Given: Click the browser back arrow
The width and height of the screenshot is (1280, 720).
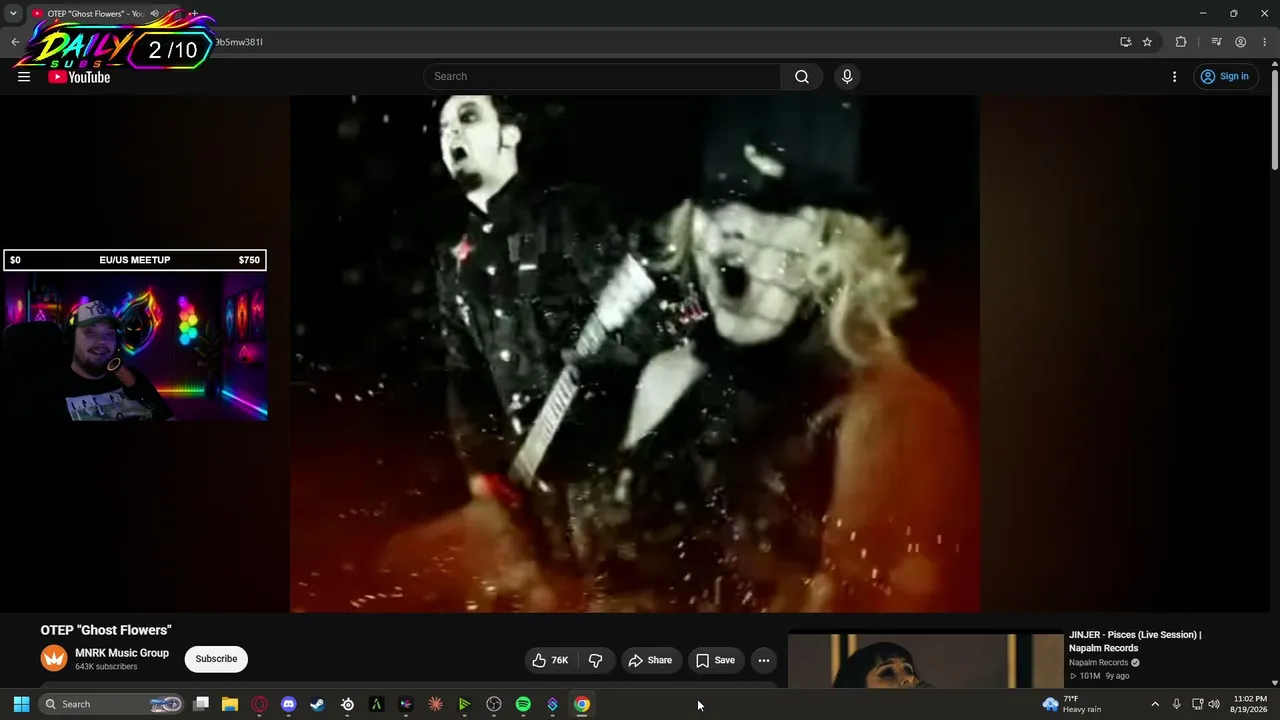Looking at the screenshot, I should click(15, 42).
